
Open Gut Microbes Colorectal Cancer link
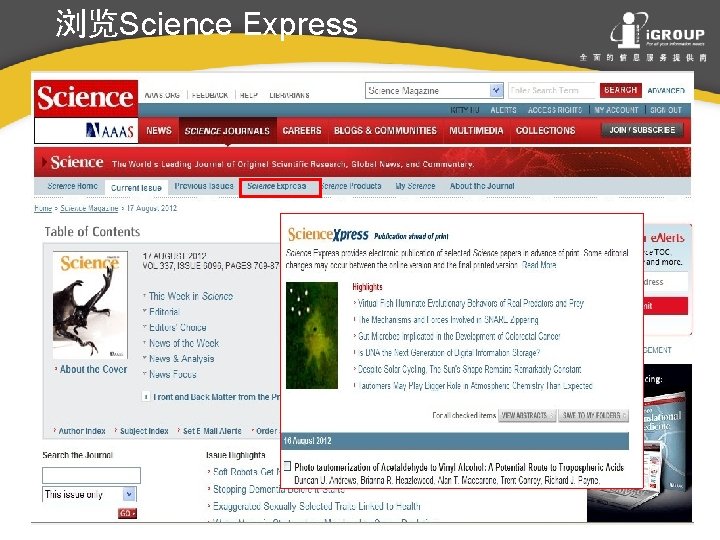[x=459, y=336]
